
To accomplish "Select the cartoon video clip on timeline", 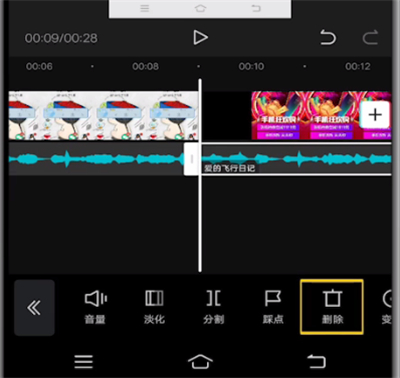I will point(103,115).
